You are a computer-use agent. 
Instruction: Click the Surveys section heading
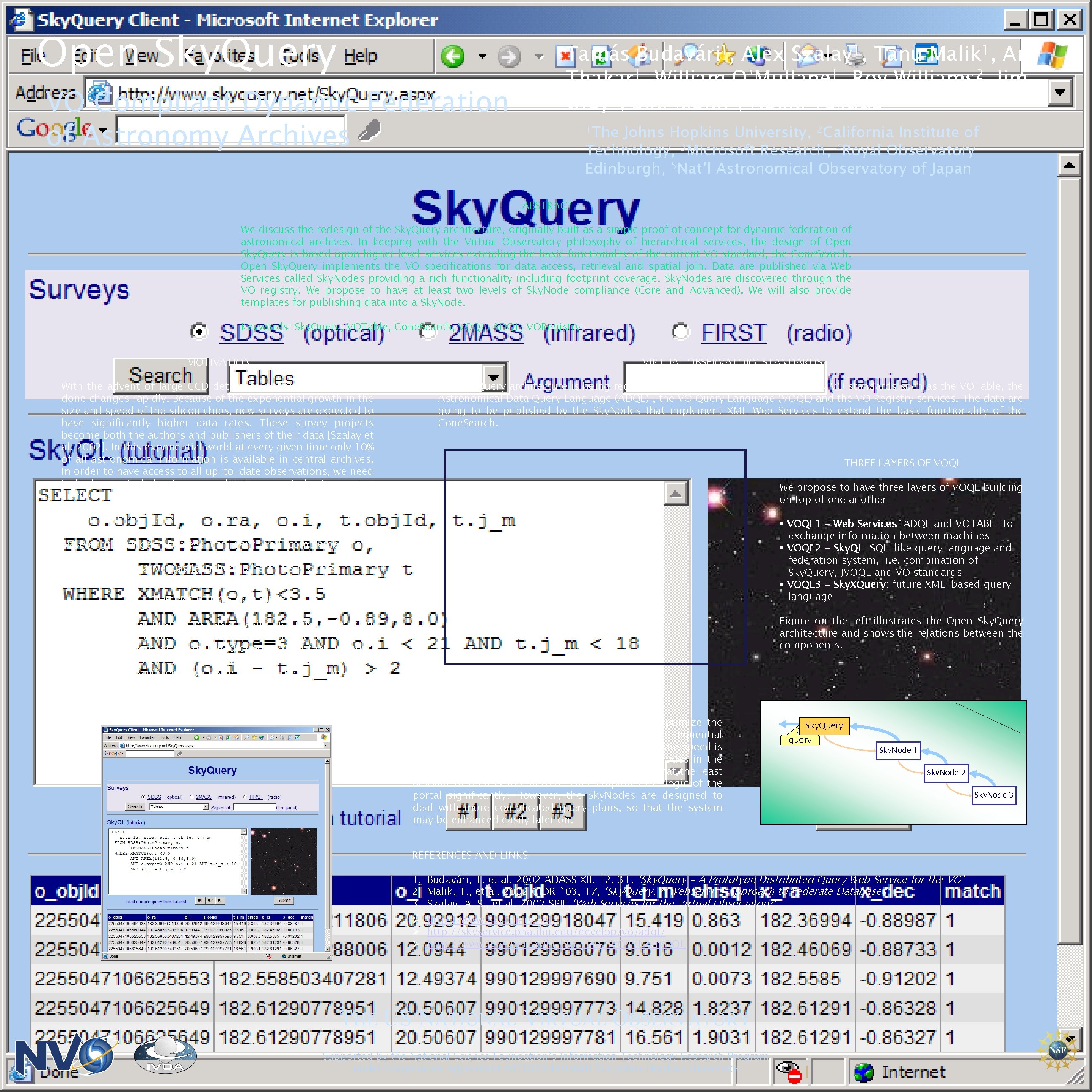click(x=79, y=290)
